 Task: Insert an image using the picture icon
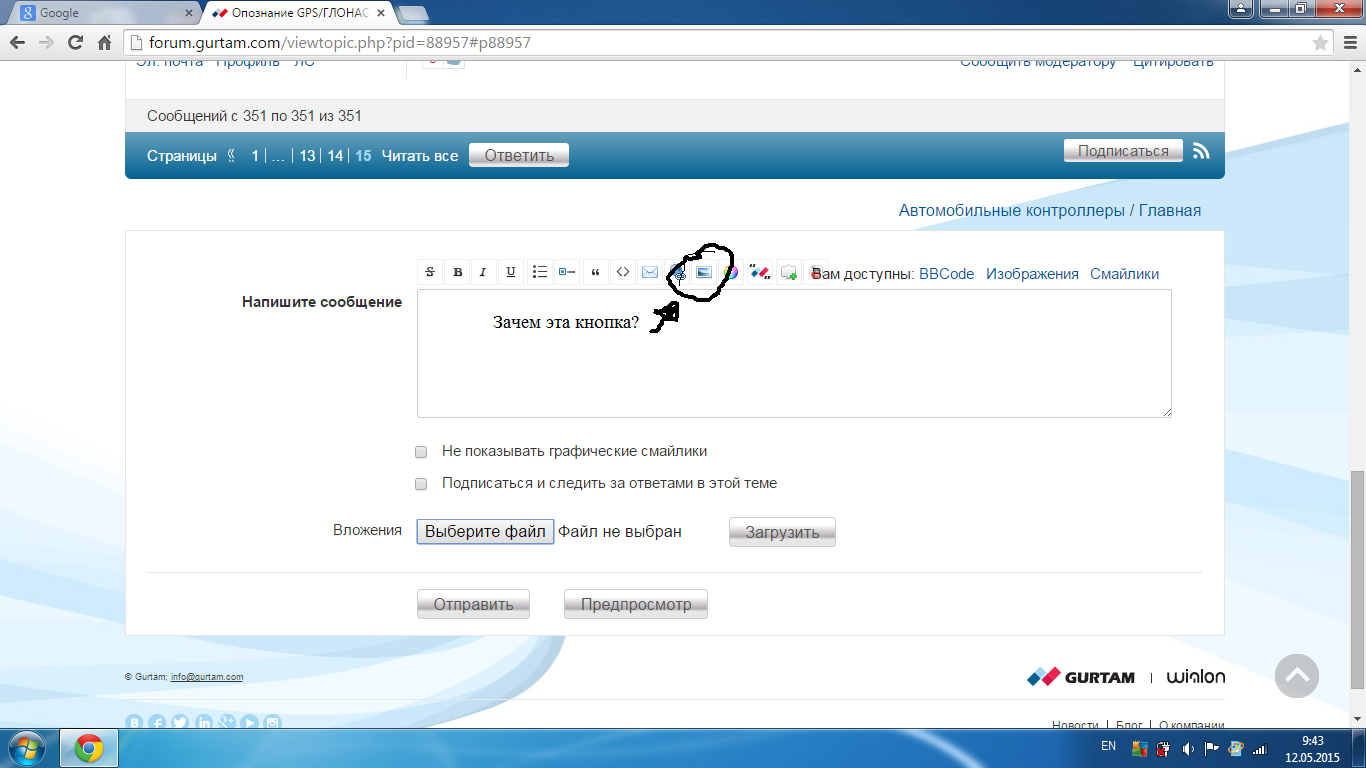[x=704, y=272]
